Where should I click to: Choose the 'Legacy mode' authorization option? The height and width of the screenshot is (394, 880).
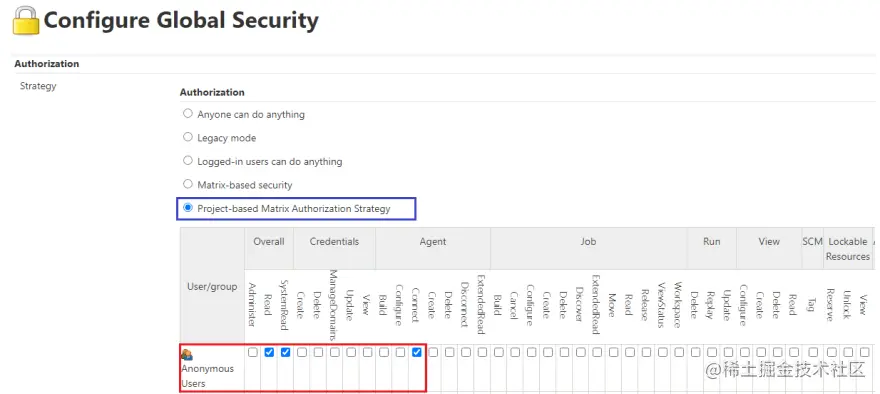point(188,137)
